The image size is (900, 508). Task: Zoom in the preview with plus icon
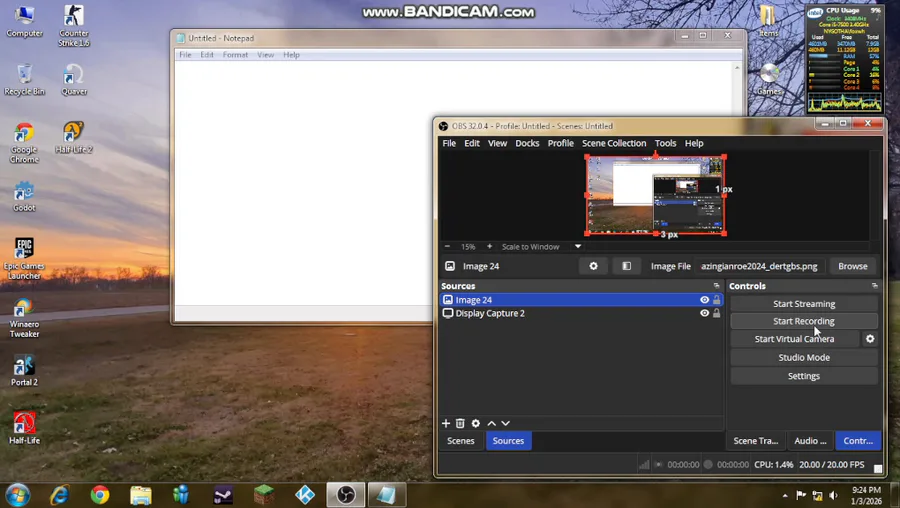pyautogui.click(x=490, y=246)
